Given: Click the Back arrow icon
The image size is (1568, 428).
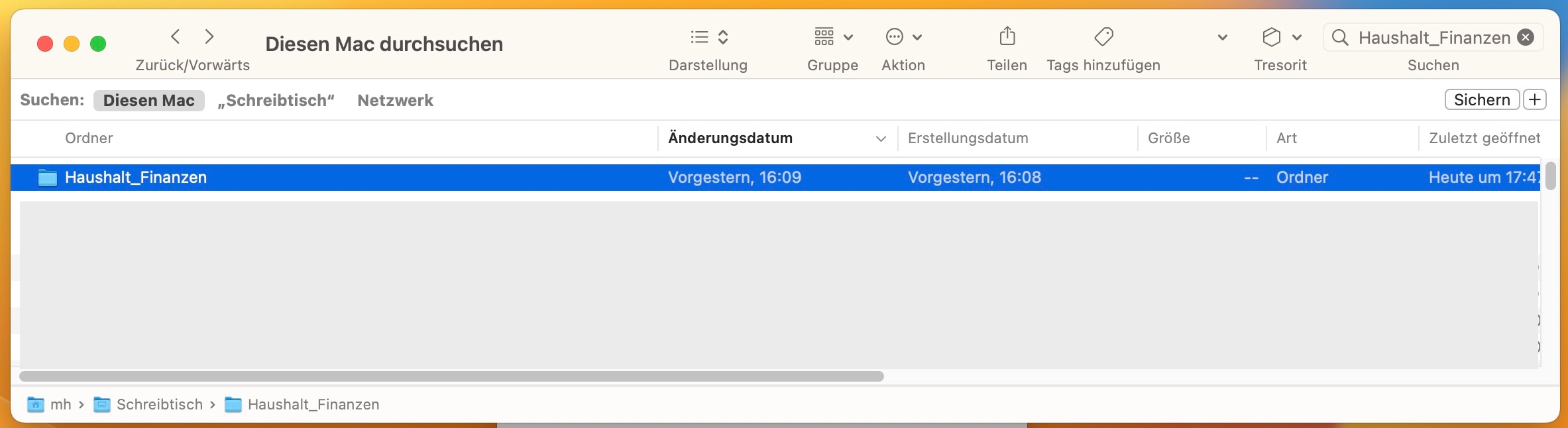Looking at the screenshot, I should click(x=176, y=36).
